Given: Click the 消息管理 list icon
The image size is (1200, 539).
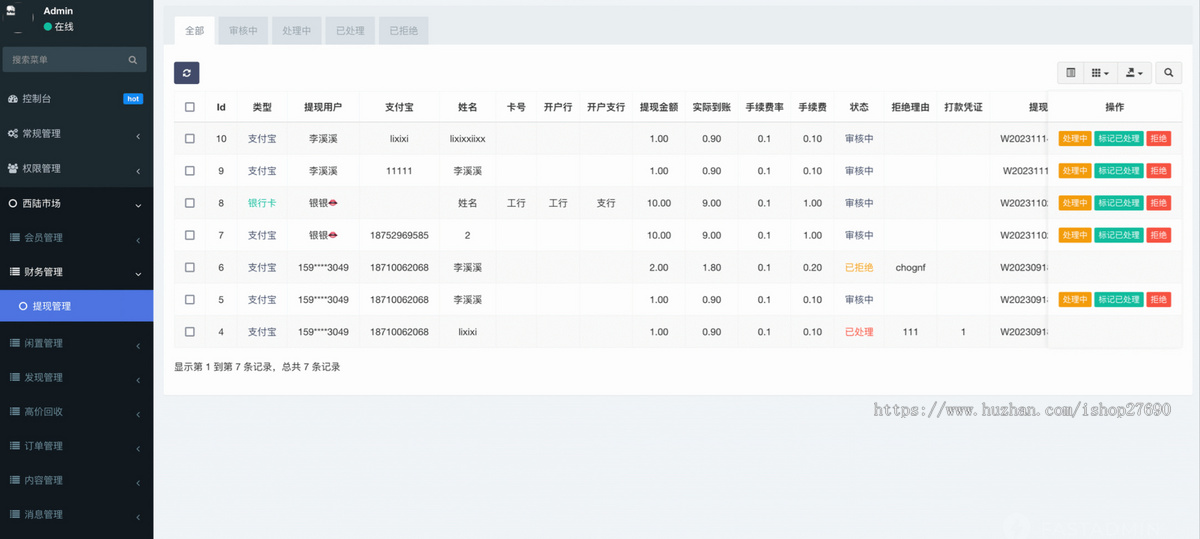Looking at the screenshot, I should tap(15, 514).
